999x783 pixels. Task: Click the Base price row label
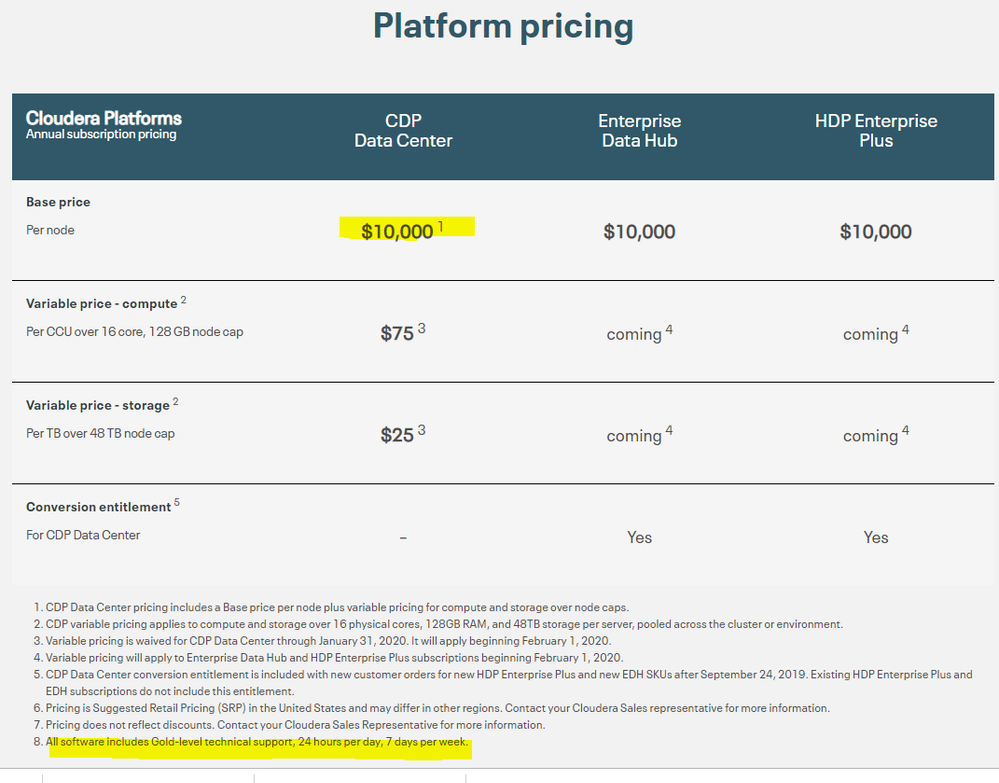[58, 202]
